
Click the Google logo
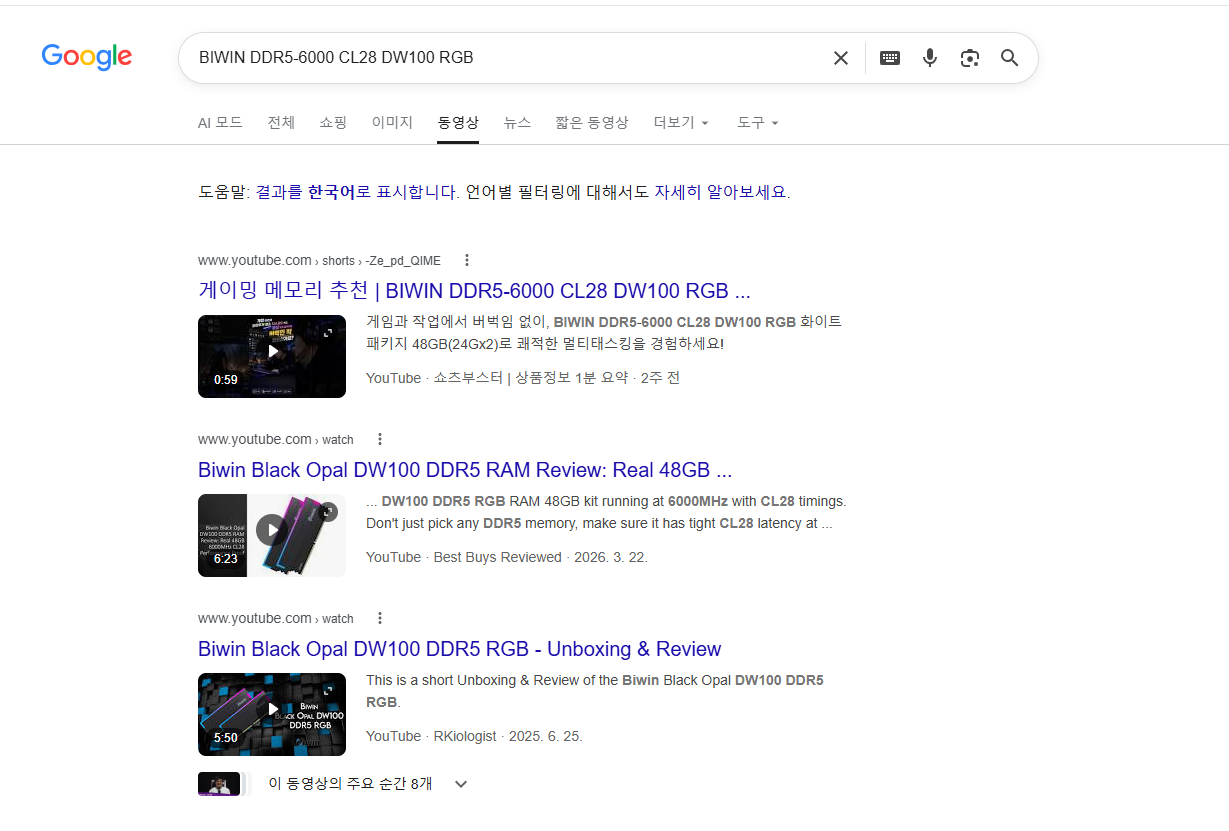[x=87, y=57]
